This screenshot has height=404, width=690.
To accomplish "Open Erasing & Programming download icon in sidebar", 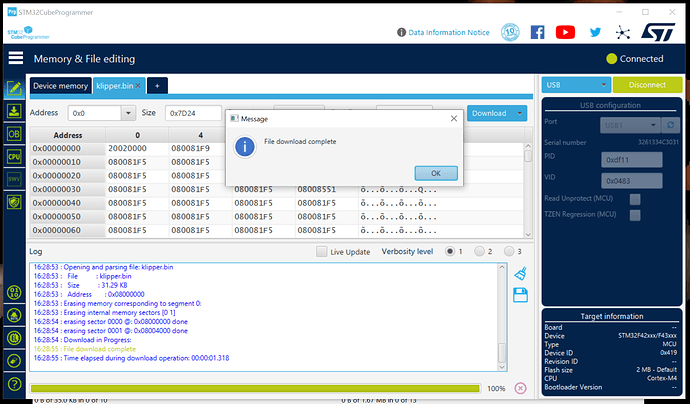I will pos(14,111).
